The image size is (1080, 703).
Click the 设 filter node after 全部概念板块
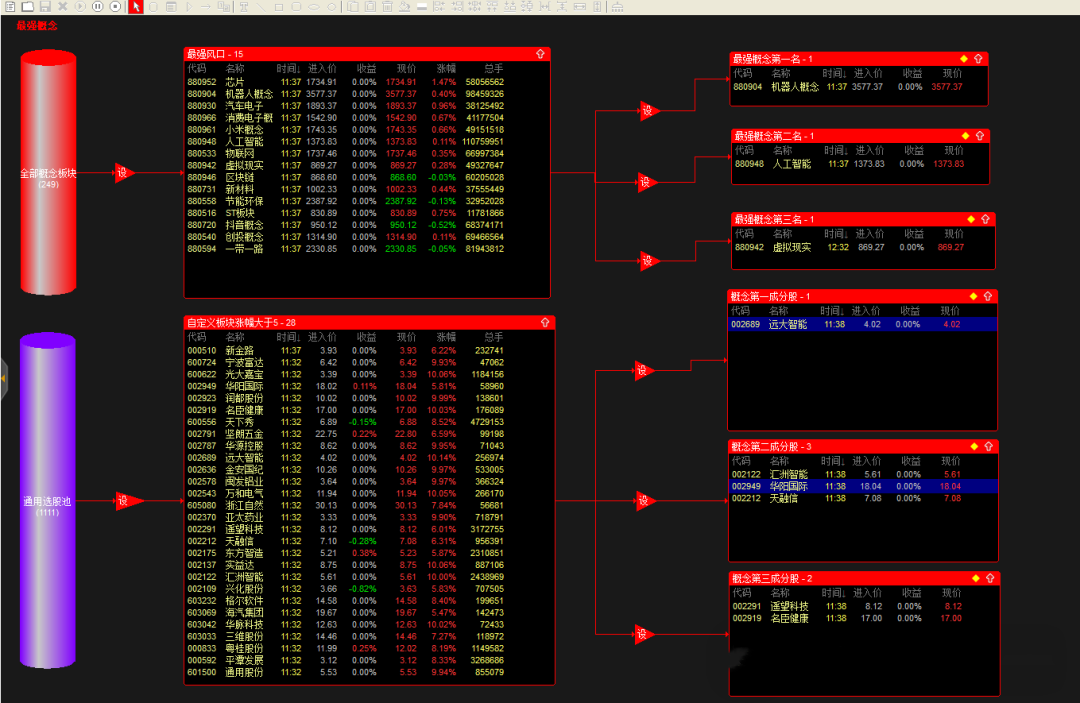tap(123, 173)
